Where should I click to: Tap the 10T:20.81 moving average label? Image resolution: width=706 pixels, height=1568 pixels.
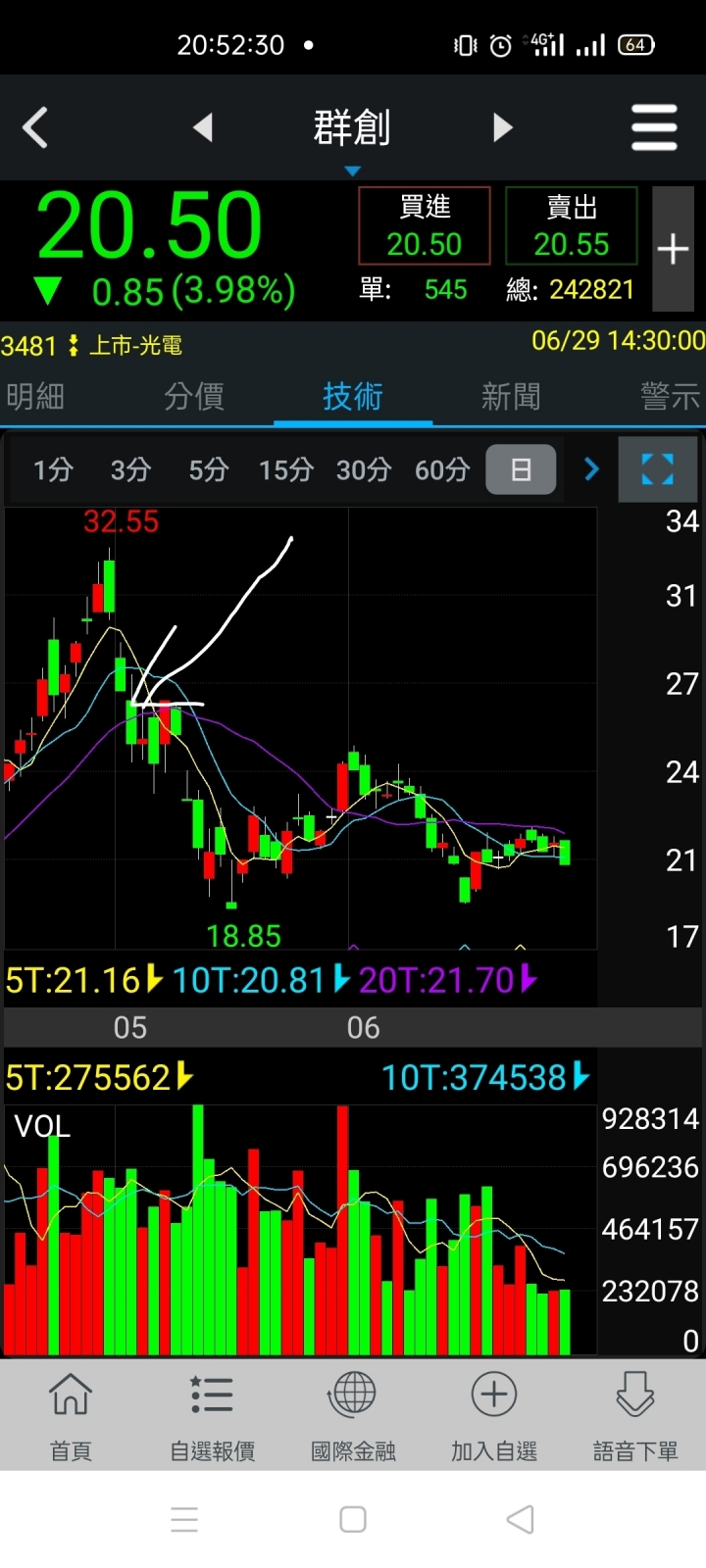261,979
